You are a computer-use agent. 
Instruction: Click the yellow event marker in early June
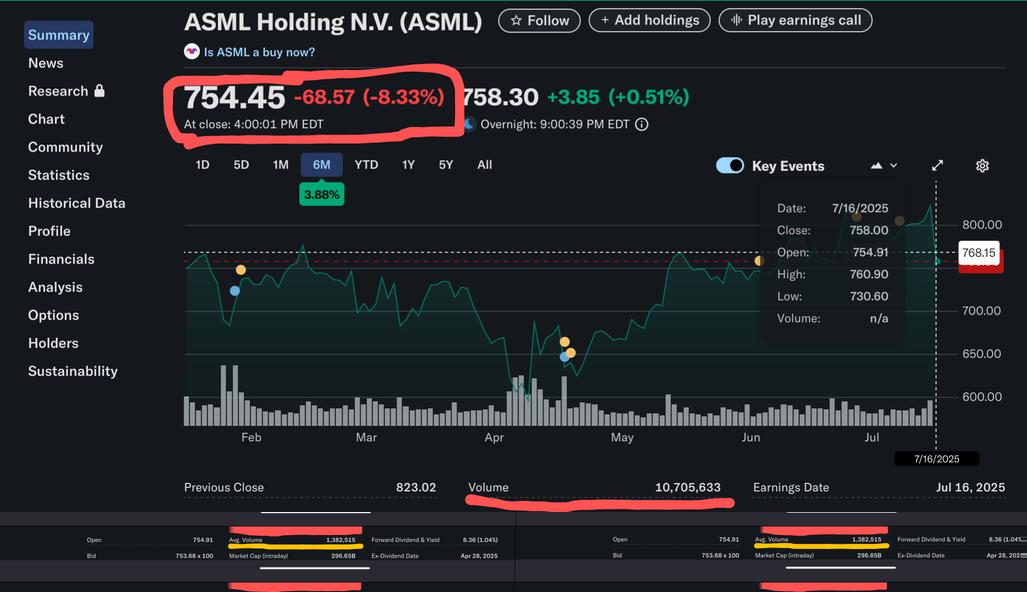[759, 261]
